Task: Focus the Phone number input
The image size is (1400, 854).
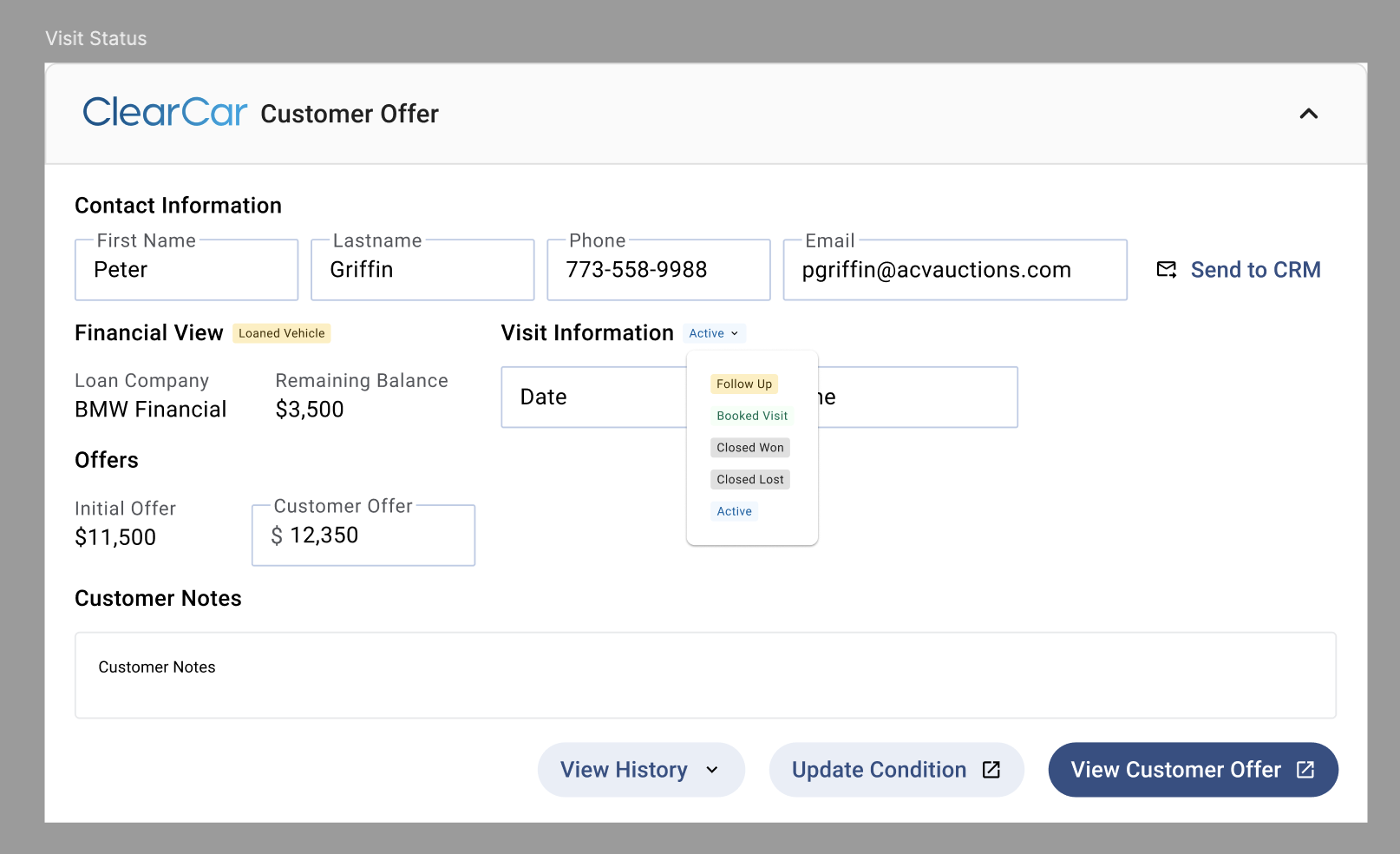Action: pyautogui.click(x=658, y=271)
